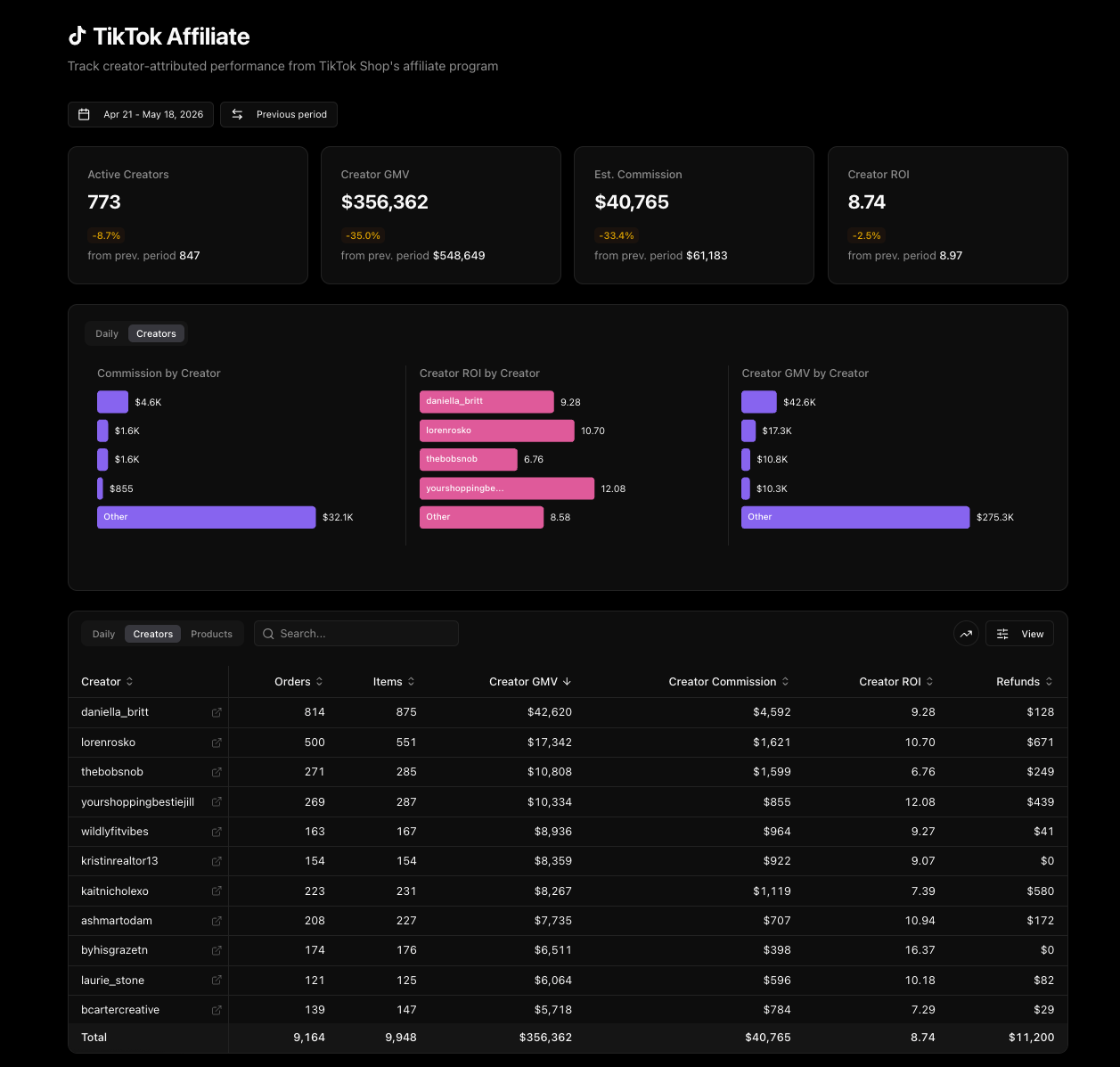Viewport: 1120px width, 1067px height.
Task: Click the -35.0% change badge
Action: 363,235
